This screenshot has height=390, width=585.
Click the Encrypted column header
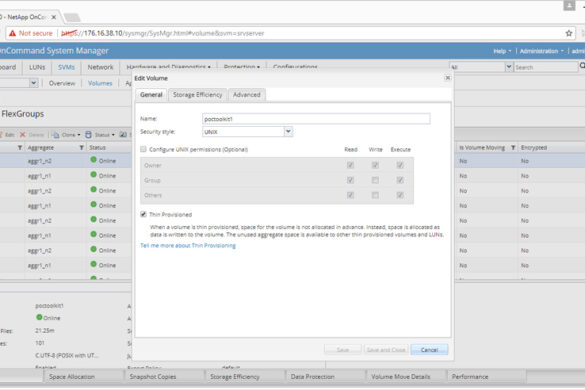pos(534,148)
